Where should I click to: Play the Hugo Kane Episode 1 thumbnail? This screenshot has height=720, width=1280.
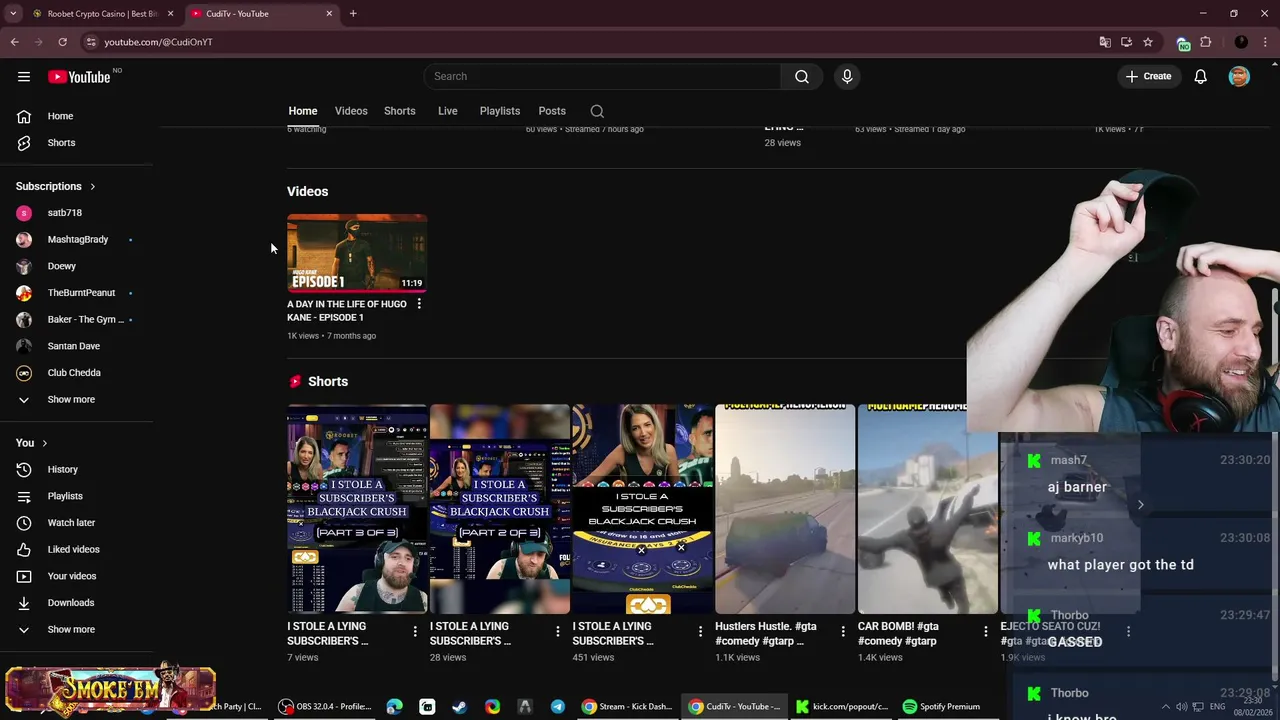pos(357,253)
